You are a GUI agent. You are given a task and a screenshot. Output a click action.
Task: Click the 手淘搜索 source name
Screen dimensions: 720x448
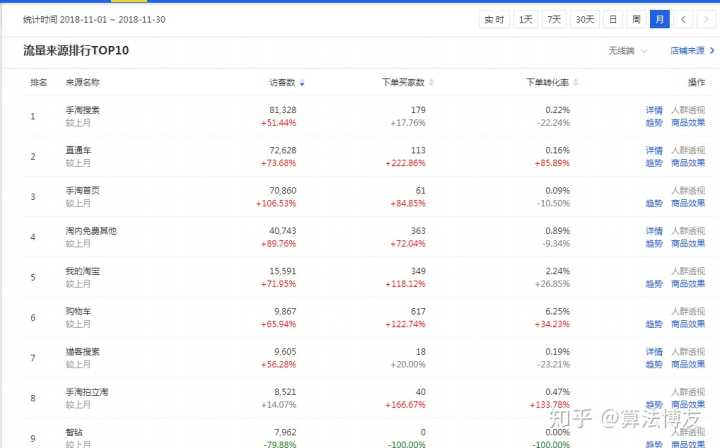(83, 110)
